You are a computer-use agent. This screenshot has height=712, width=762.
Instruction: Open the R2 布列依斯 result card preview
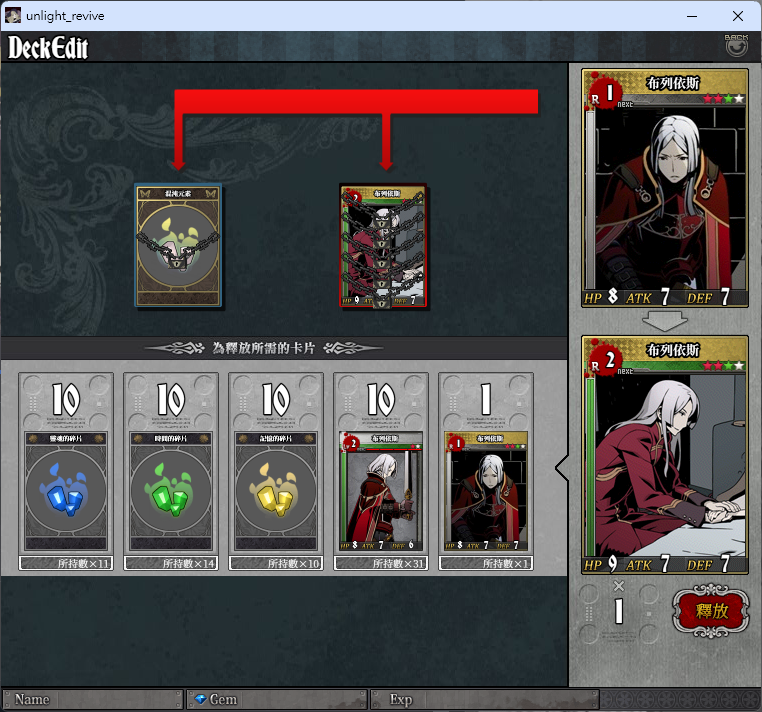click(664, 455)
